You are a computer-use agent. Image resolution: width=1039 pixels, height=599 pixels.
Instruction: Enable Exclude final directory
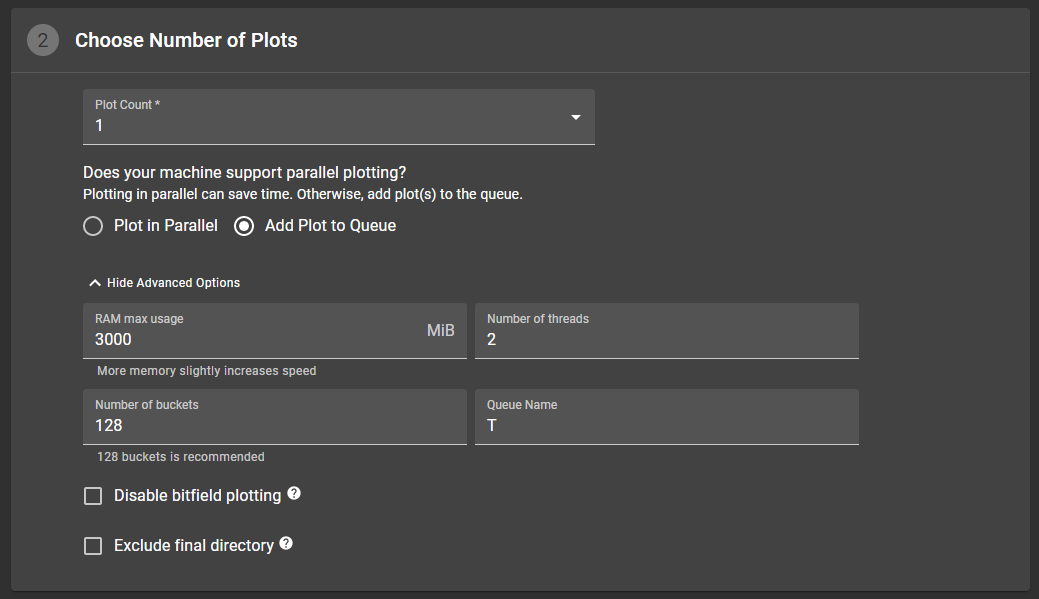[93, 545]
